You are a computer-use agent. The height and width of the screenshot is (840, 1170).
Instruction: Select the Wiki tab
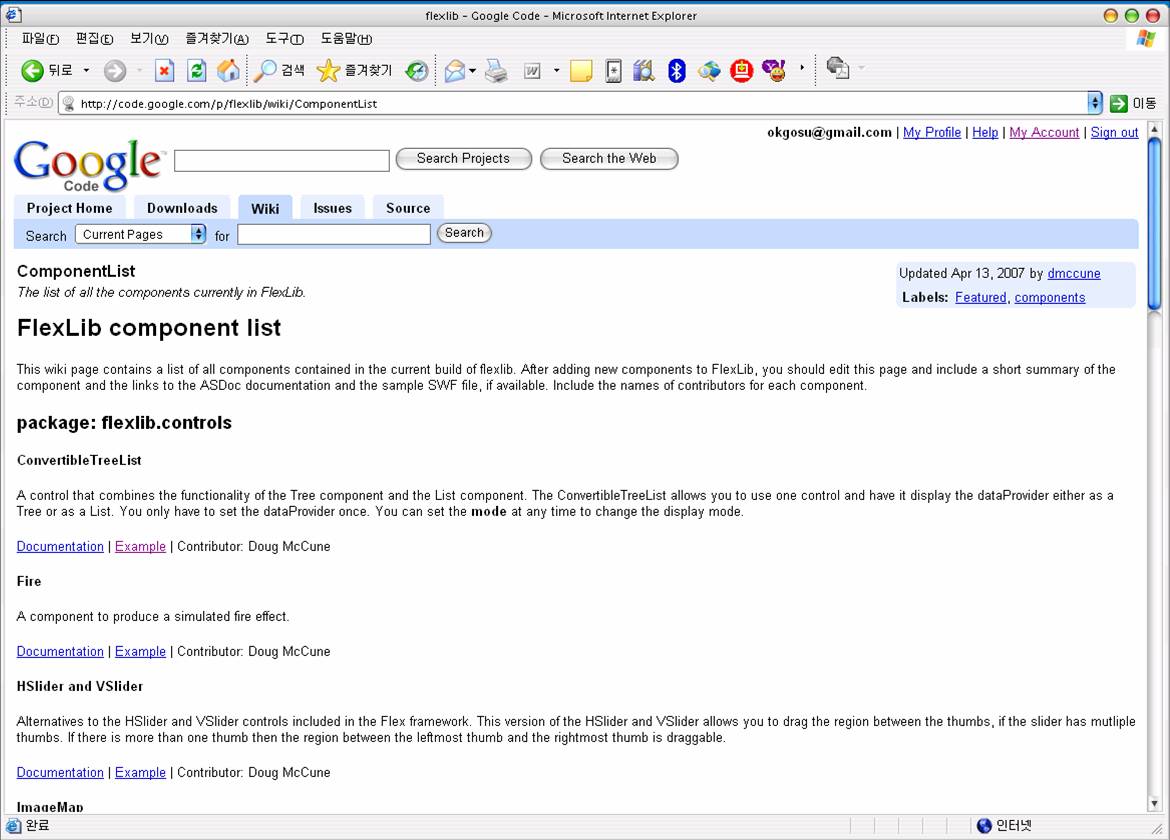click(x=265, y=208)
